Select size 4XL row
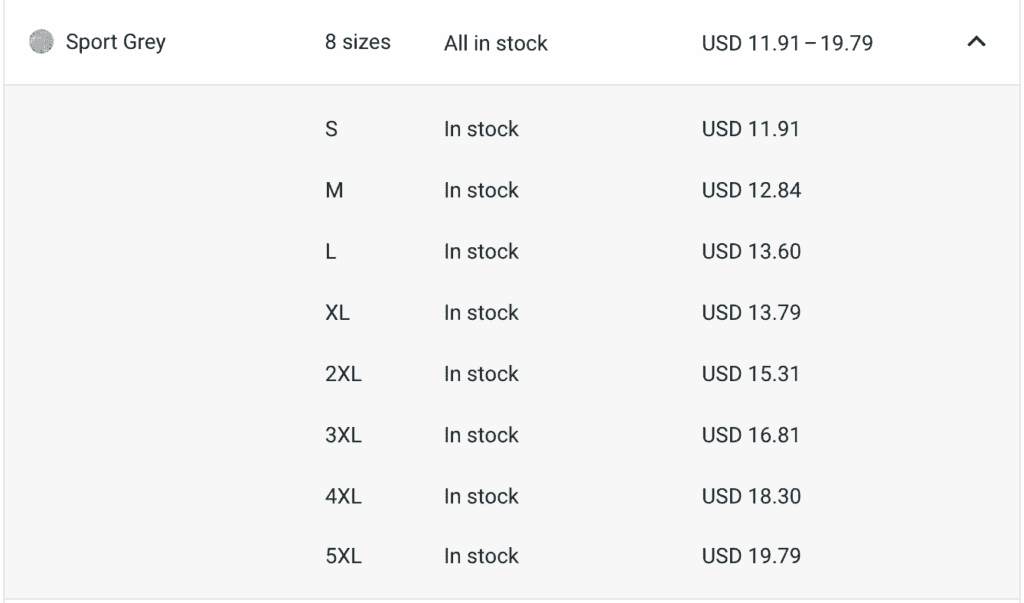 [512, 497]
